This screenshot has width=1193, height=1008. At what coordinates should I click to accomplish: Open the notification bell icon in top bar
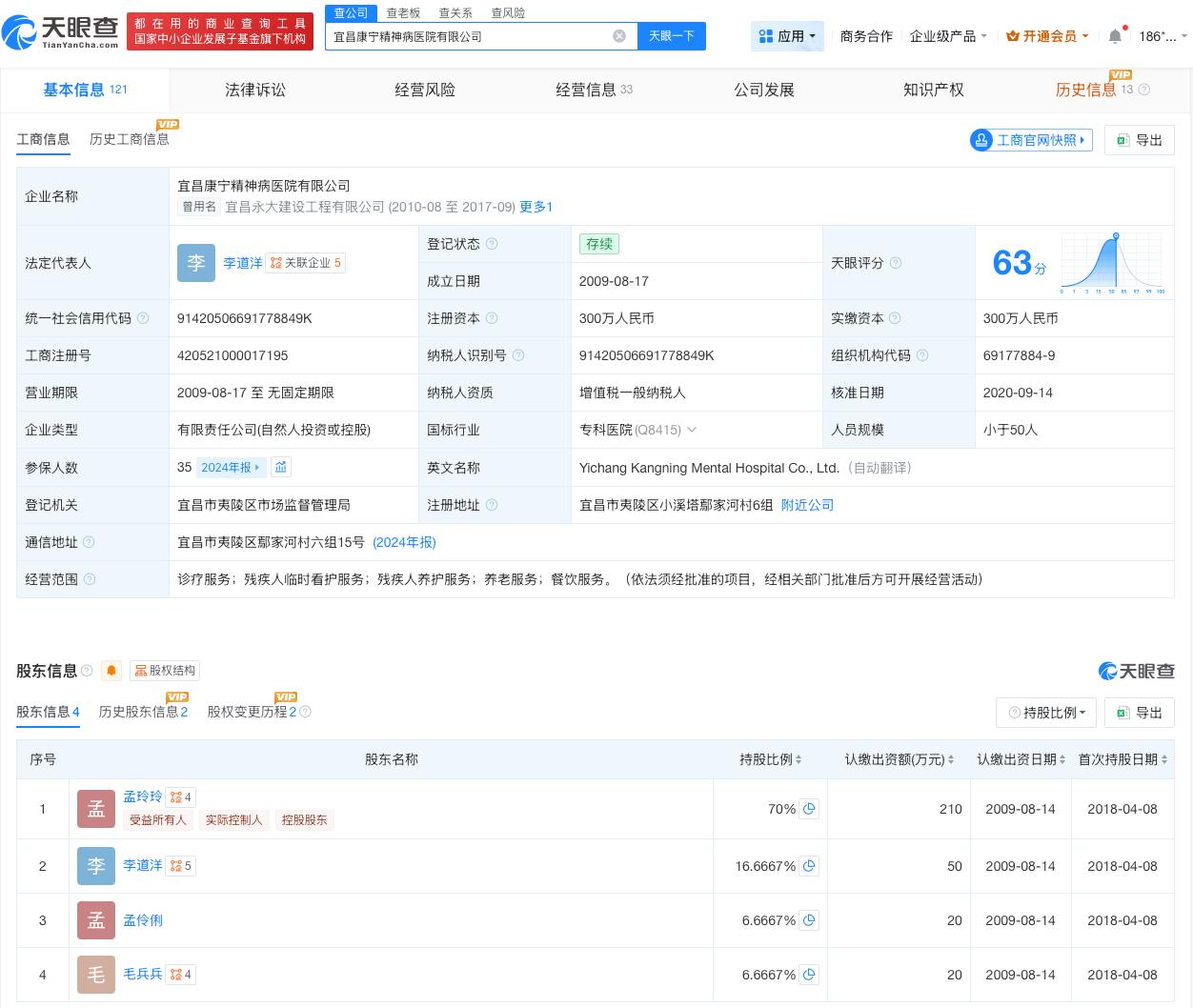[x=1114, y=35]
